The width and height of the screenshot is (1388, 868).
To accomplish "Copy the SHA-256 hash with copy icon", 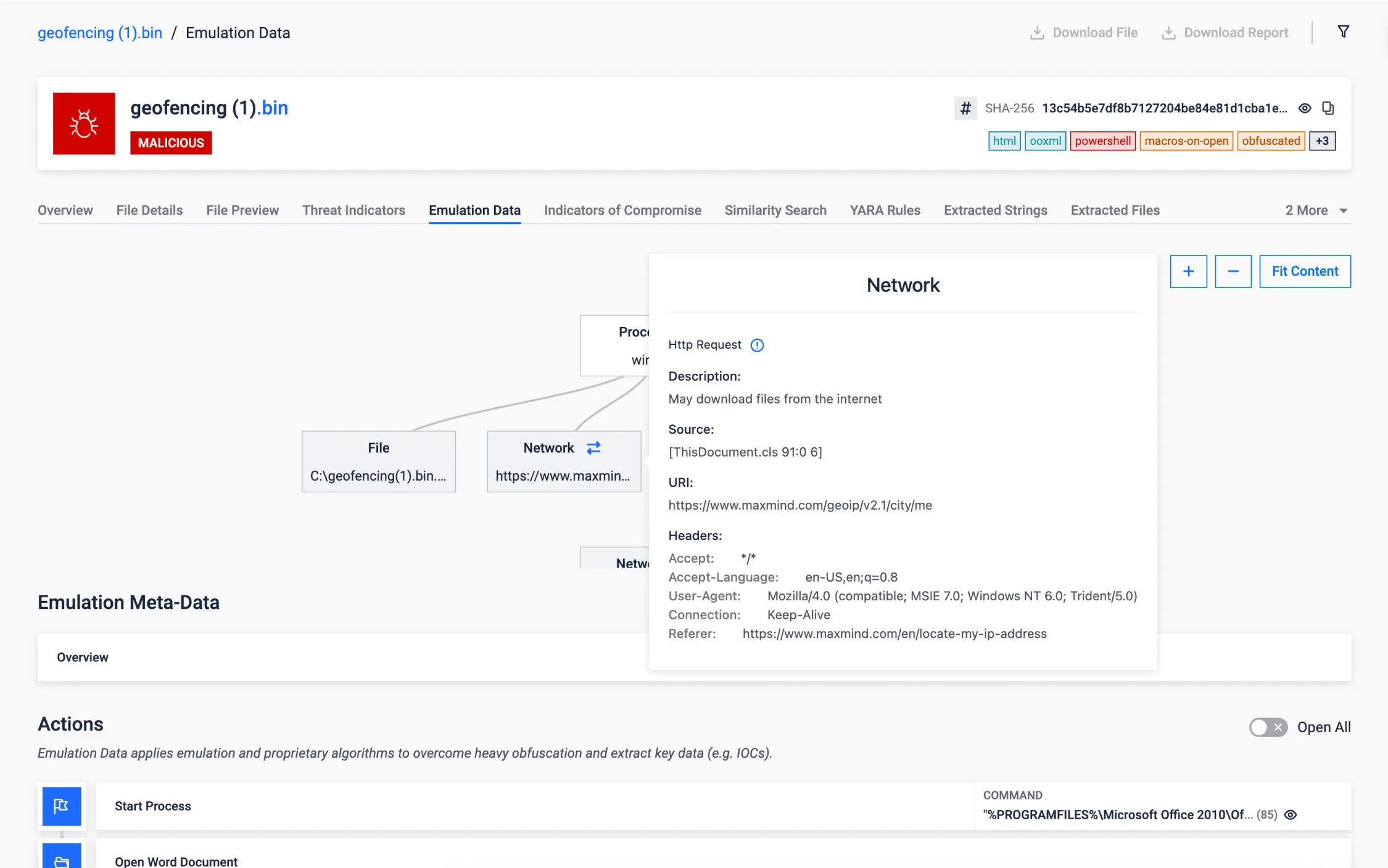I will (1328, 108).
